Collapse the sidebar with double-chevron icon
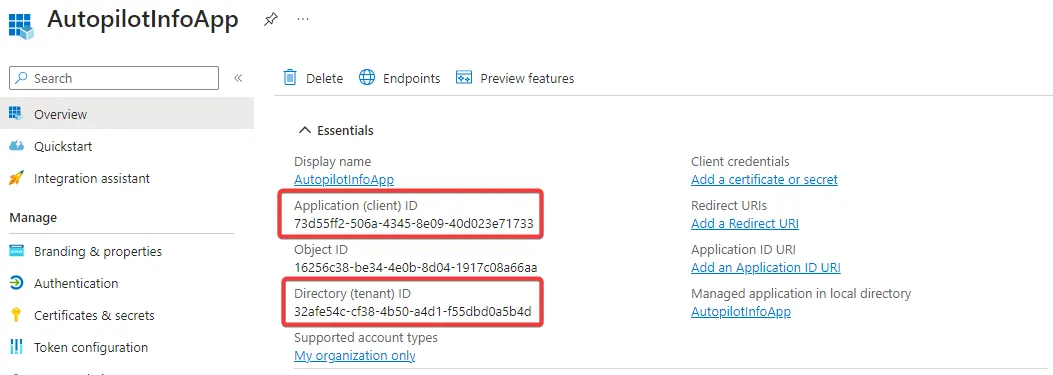1053x375 pixels. click(238, 78)
